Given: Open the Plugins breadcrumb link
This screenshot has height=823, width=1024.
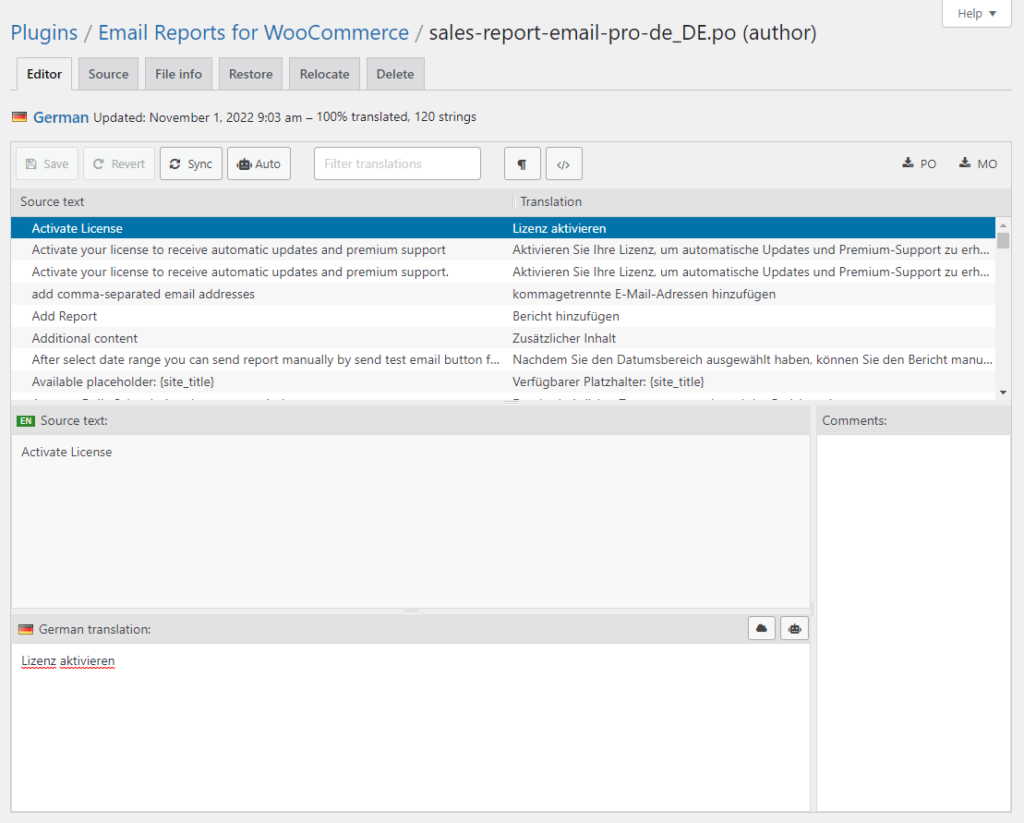Looking at the screenshot, I should tap(43, 32).
